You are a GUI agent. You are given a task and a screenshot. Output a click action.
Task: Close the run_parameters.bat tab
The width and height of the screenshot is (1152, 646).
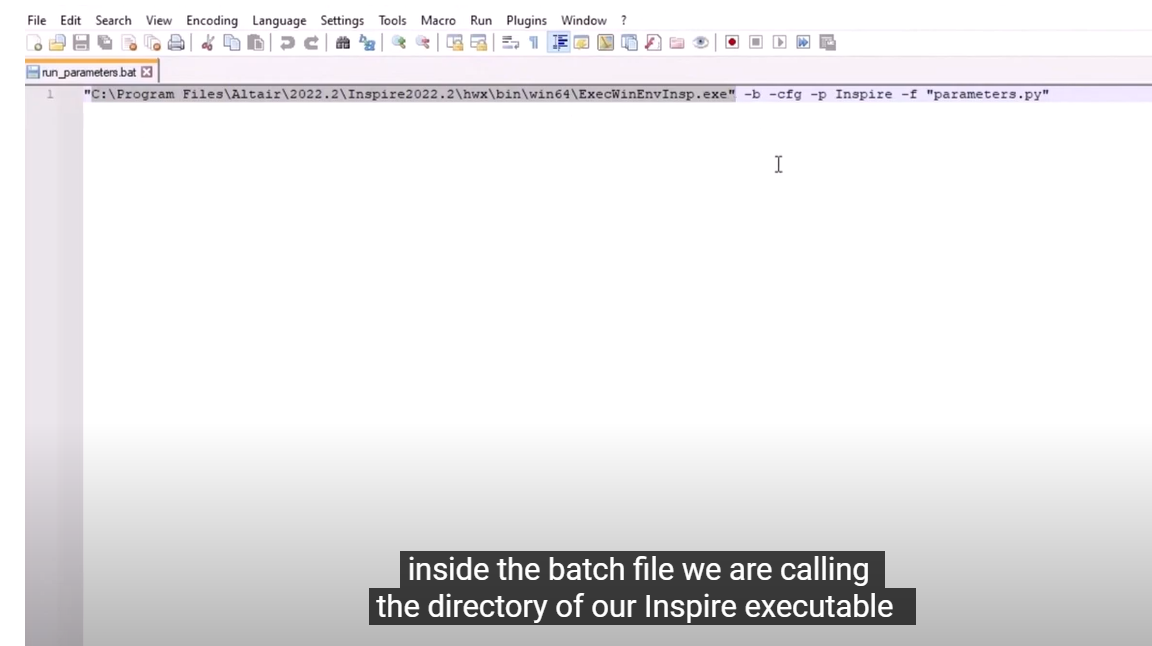click(147, 72)
